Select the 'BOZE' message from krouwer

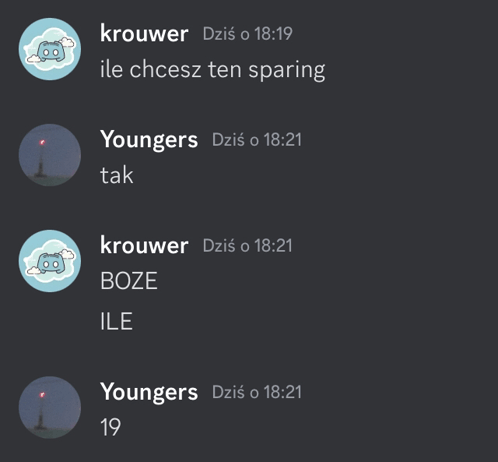[129, 281]
